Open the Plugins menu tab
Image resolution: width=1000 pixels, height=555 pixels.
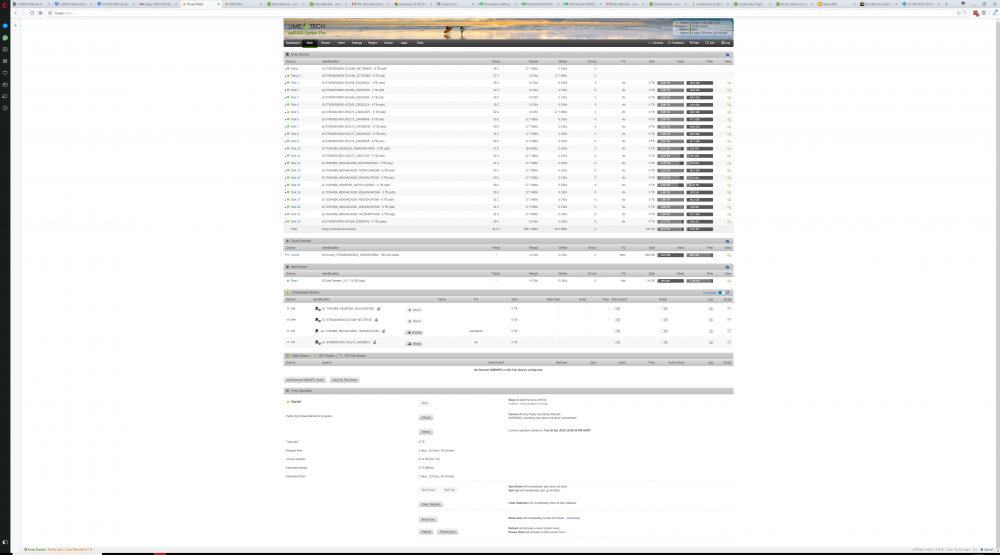pyautogui.click(x=372, y=43)
